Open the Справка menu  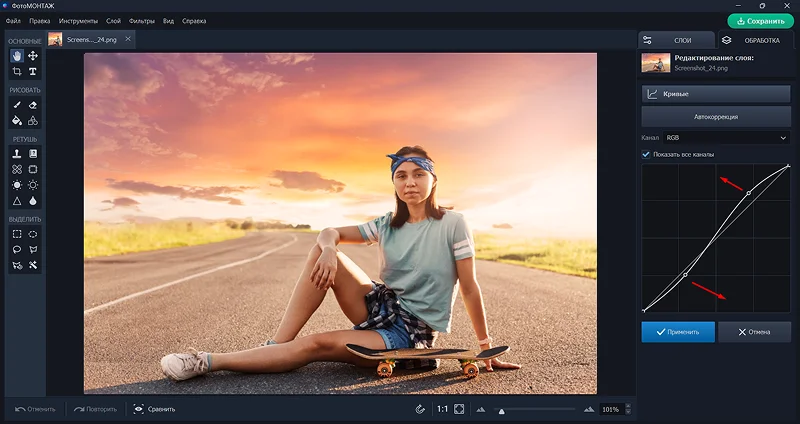pos(194,21)
